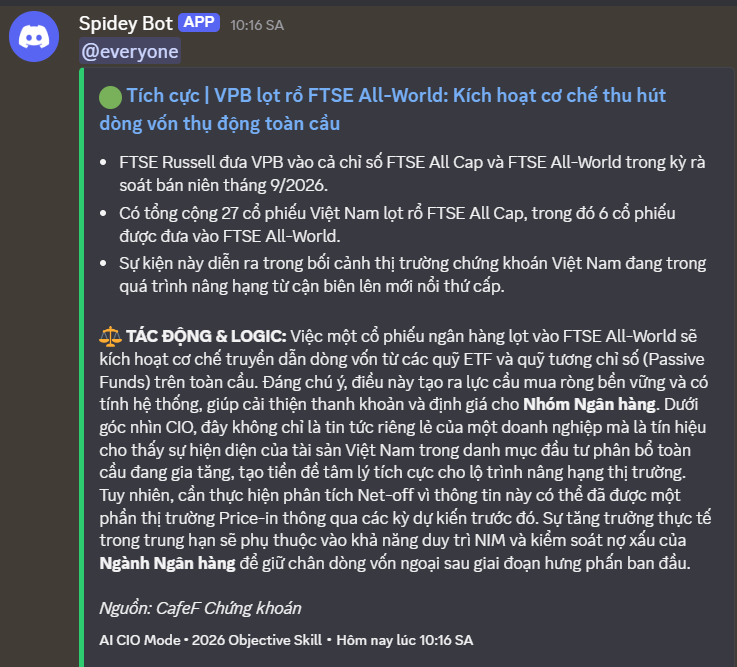737x667 pixels.
Task: Click the balance scales emoji
Action: click(110, 337)
